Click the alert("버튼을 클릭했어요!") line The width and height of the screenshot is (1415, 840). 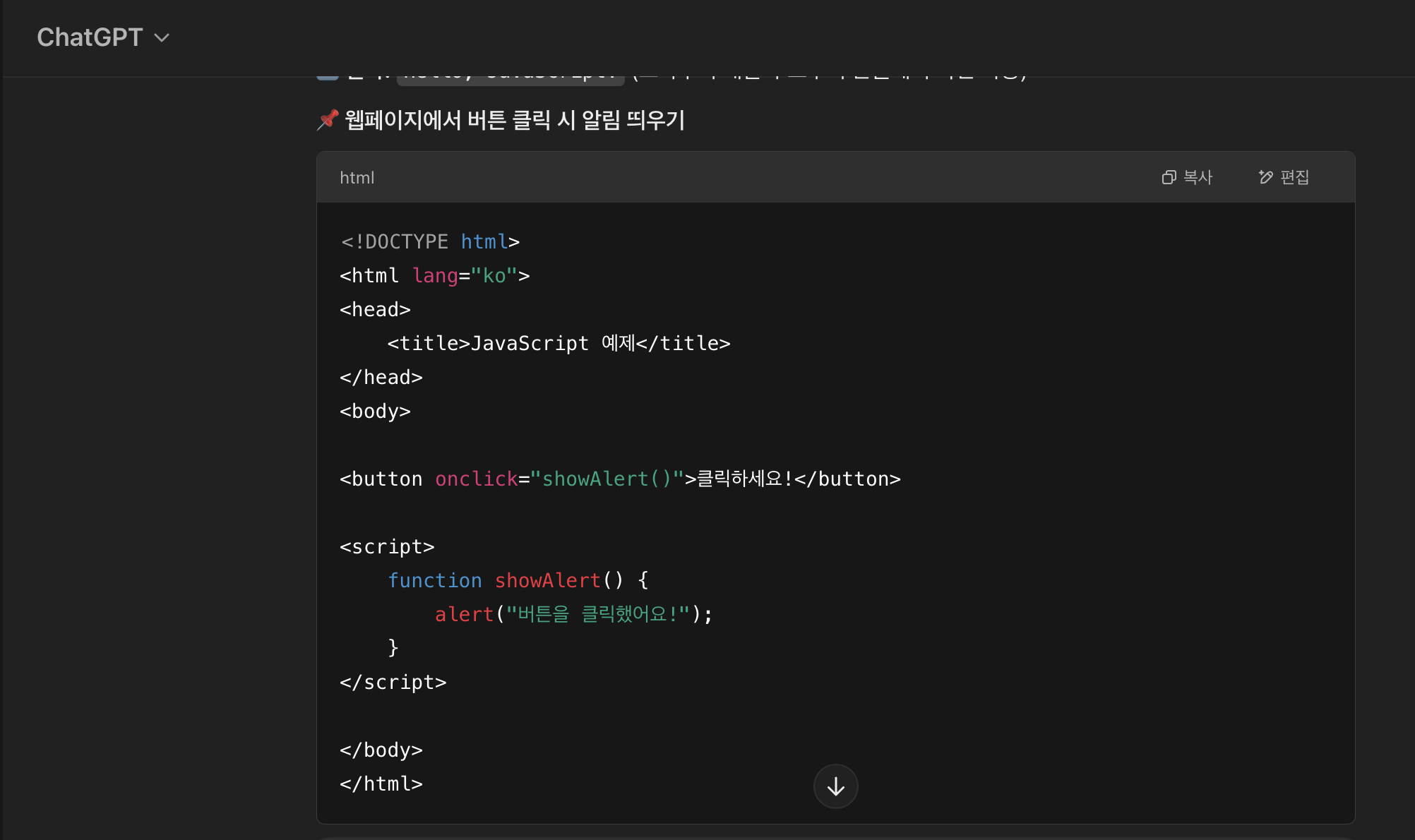click(573, 615)
